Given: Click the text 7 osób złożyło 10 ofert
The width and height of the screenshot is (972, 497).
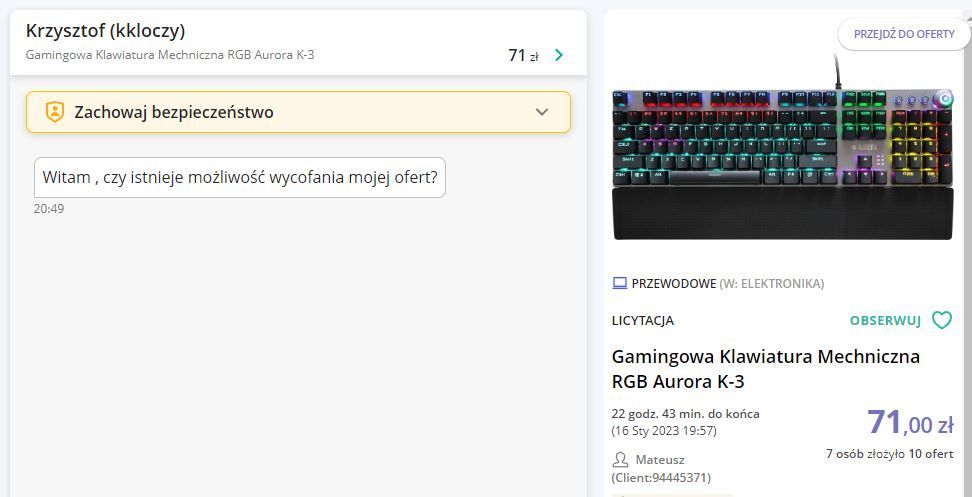Looking at the screenshot, I should (x=890, y=454).
